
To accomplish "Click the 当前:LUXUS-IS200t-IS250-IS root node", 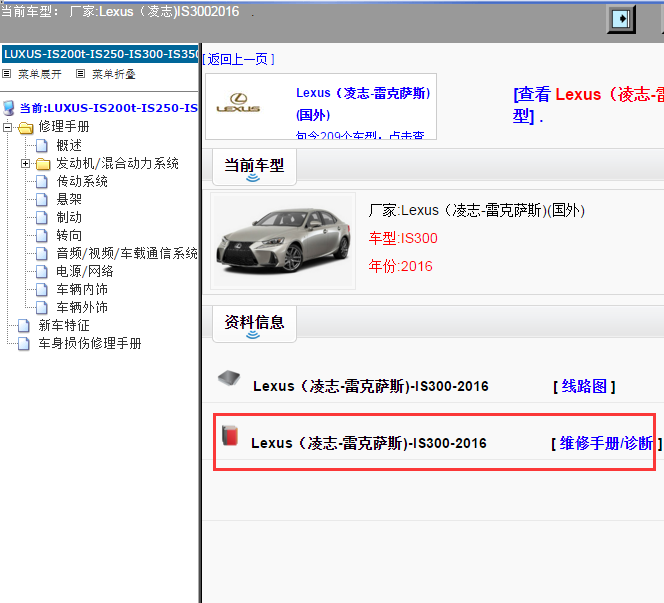I will [109, 108].
